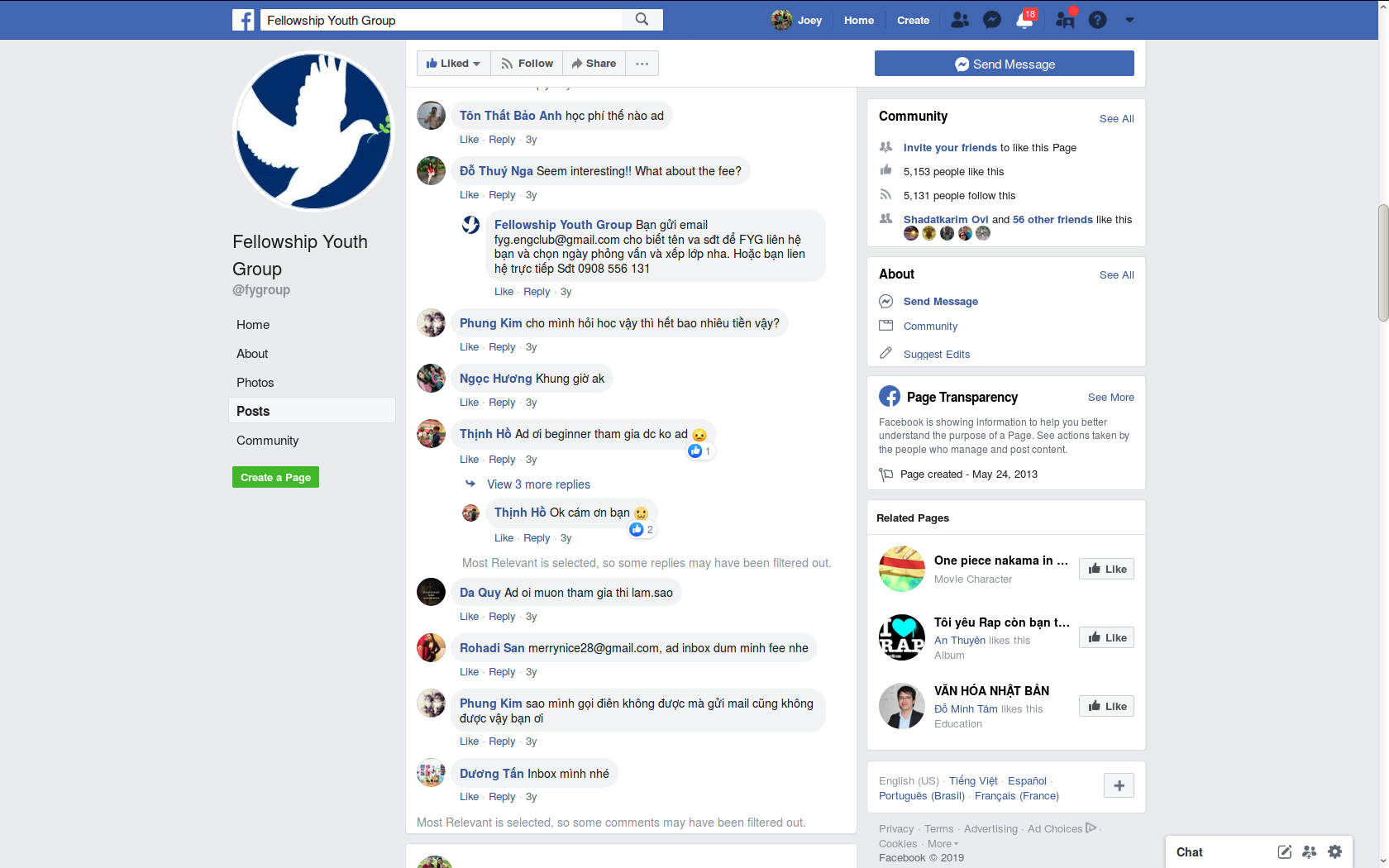Screen dimensions: 1389x868
Task: Open the chat options gear icon
Action: tap(1334, 851)
